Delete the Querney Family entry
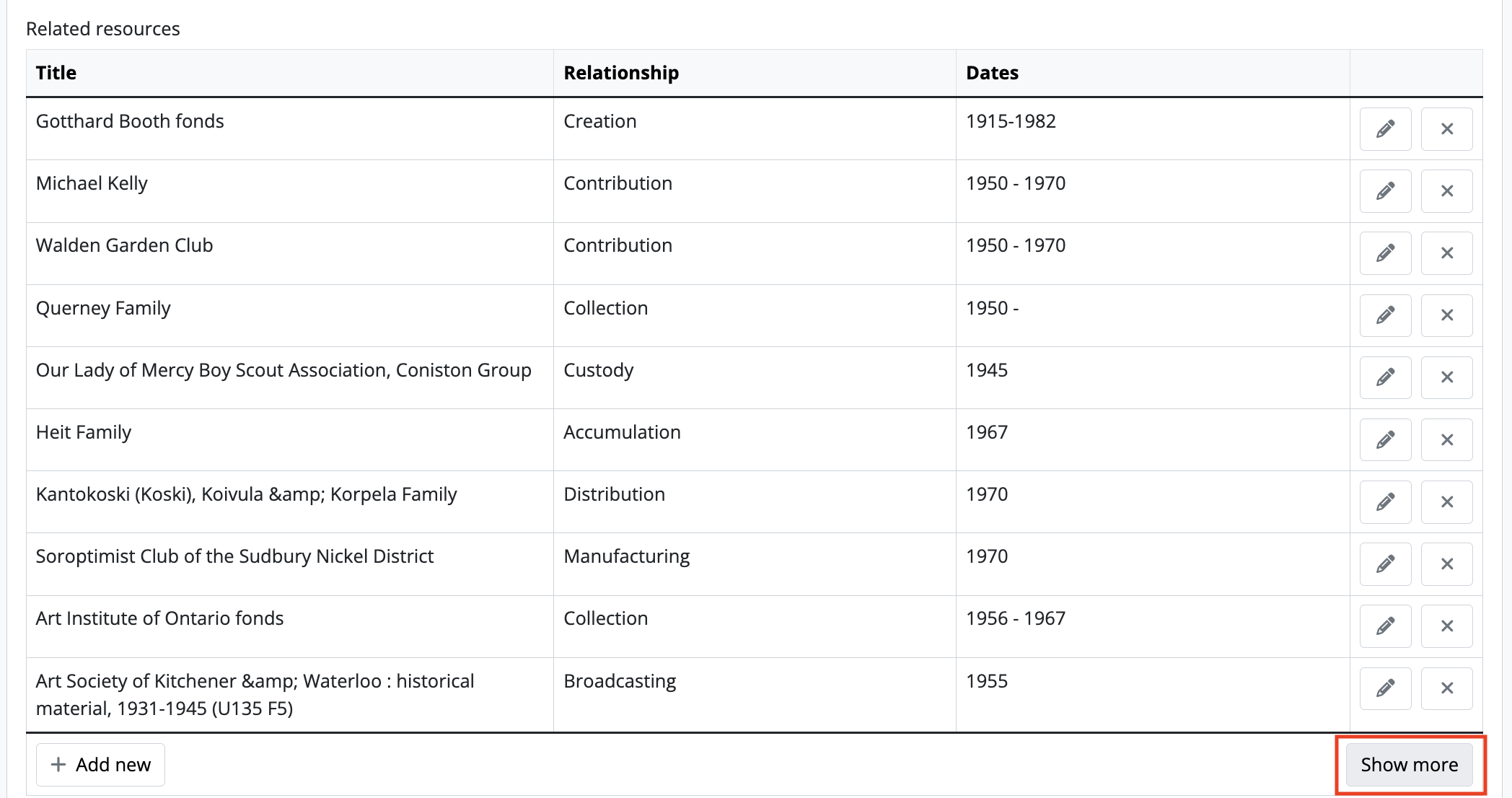This screenshot has height=798, width=1512. click(x=1446, y=315)
